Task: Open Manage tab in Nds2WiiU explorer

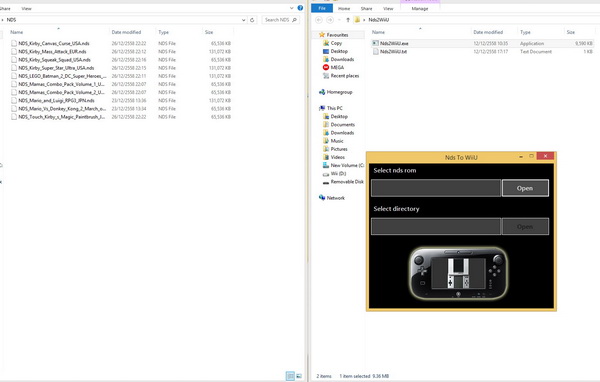Action: tap(420, 8)
